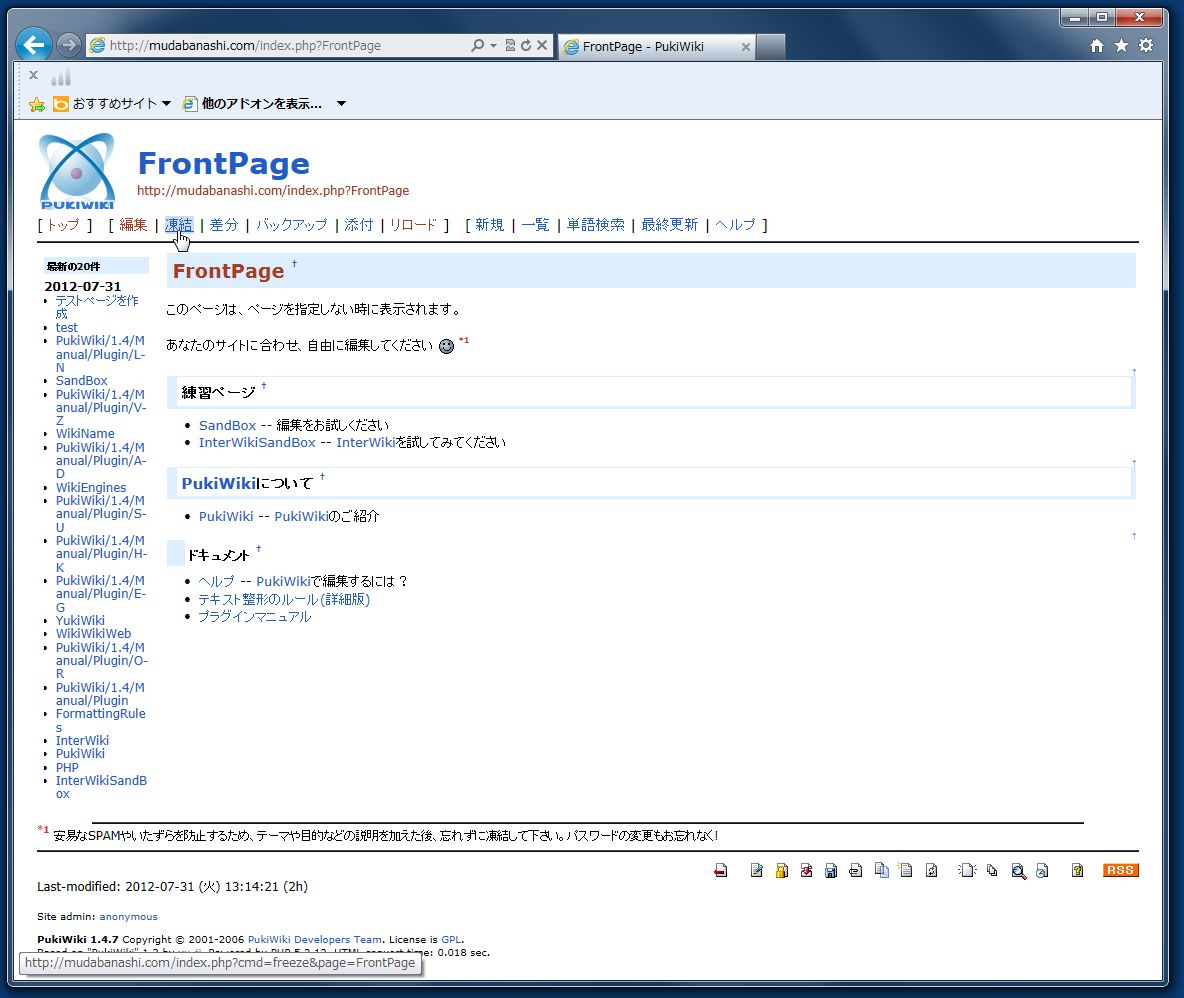
Task: Click the 新規 navigation link
Action: 489,224
